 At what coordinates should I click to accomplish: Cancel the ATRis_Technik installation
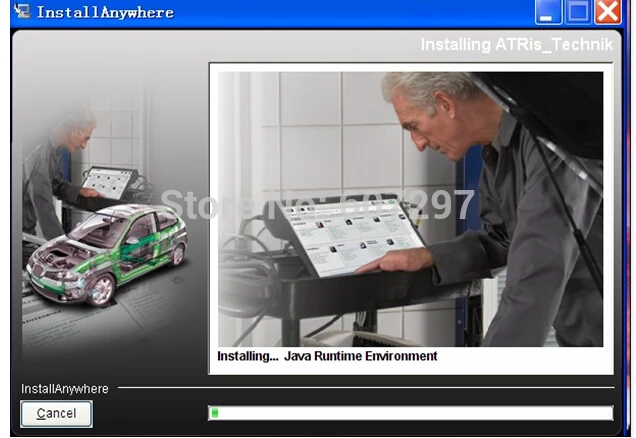tap(56, 413)
